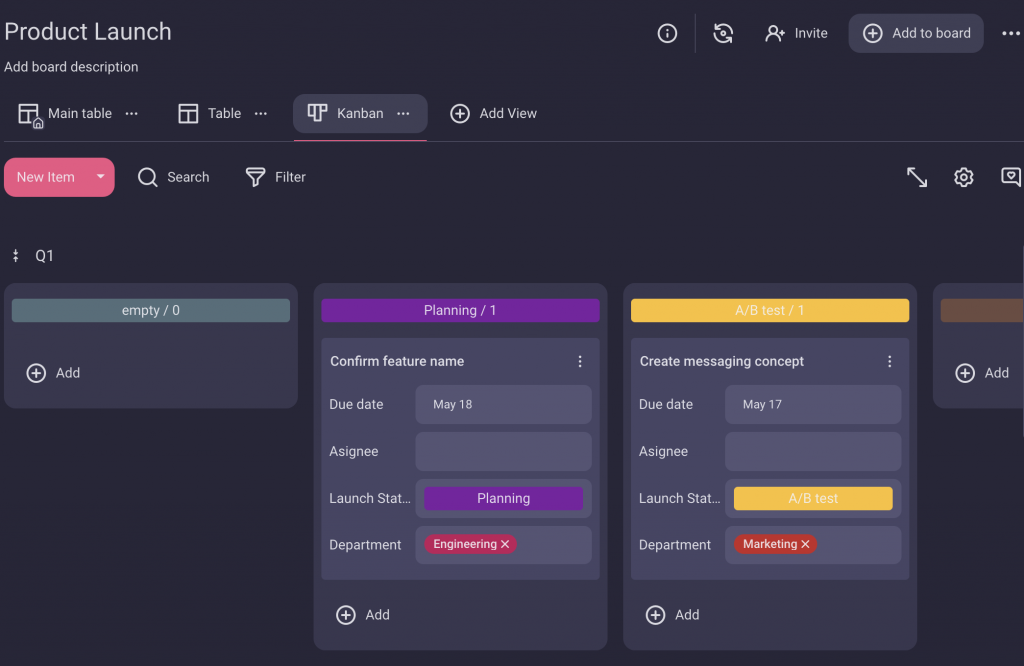Screen dimensions: 1024x666
Task: Click the Add to board button
Action: pyautogui.click(x=916, y=33)
